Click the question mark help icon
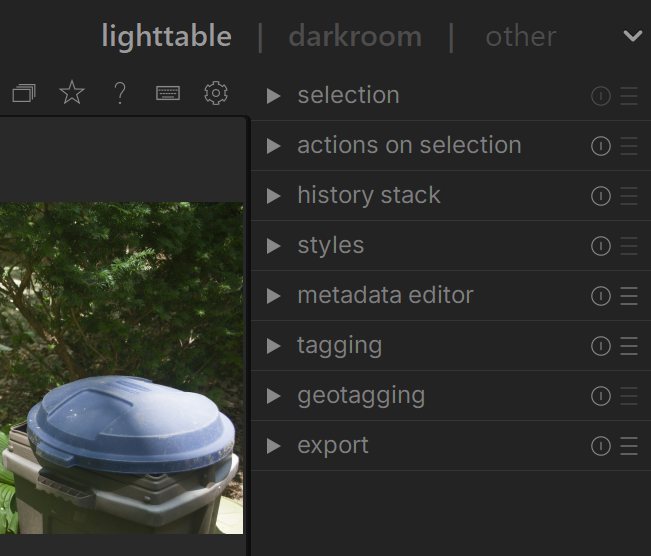 click(x=120, y=94)
